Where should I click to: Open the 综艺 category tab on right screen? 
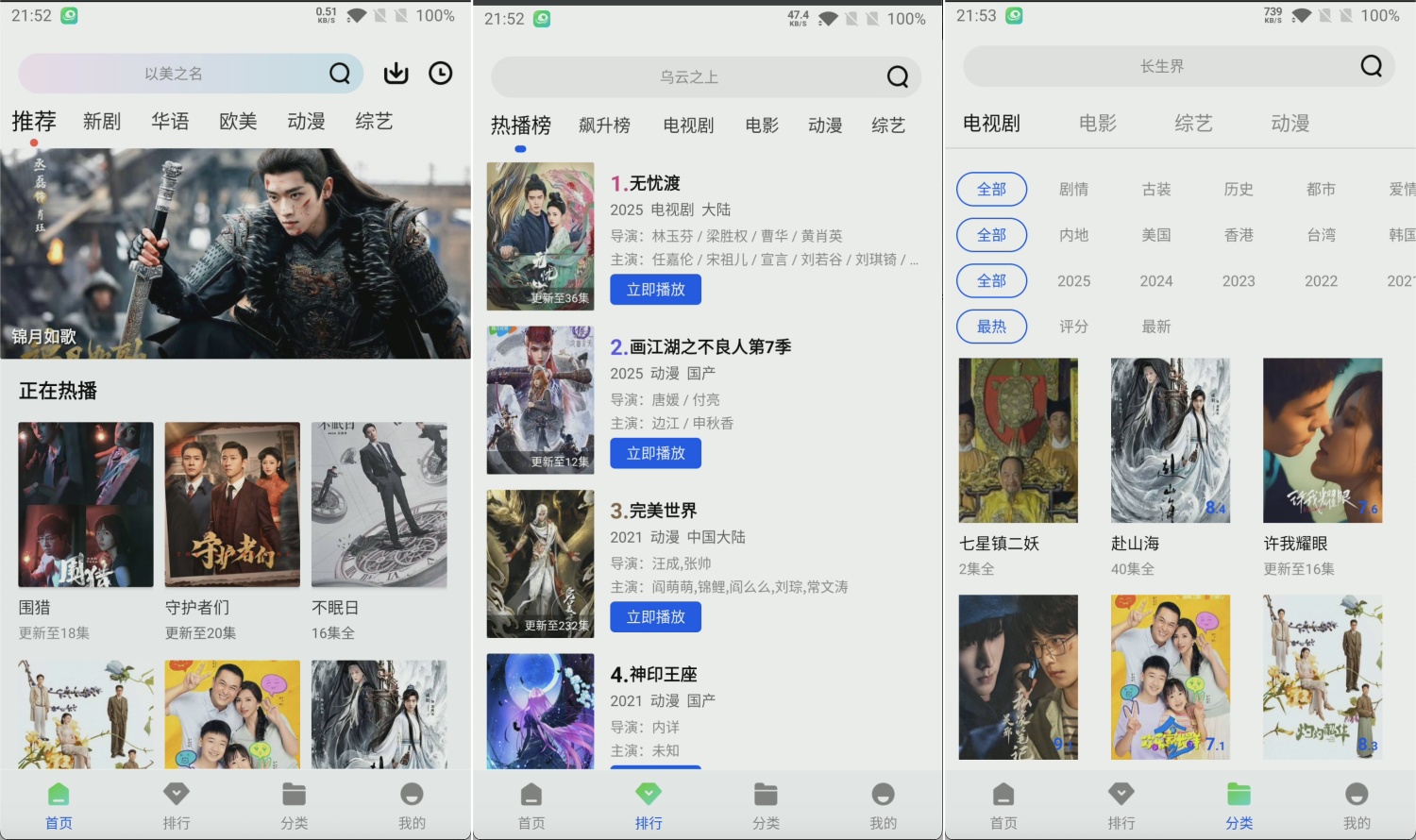pos(1193,124)
